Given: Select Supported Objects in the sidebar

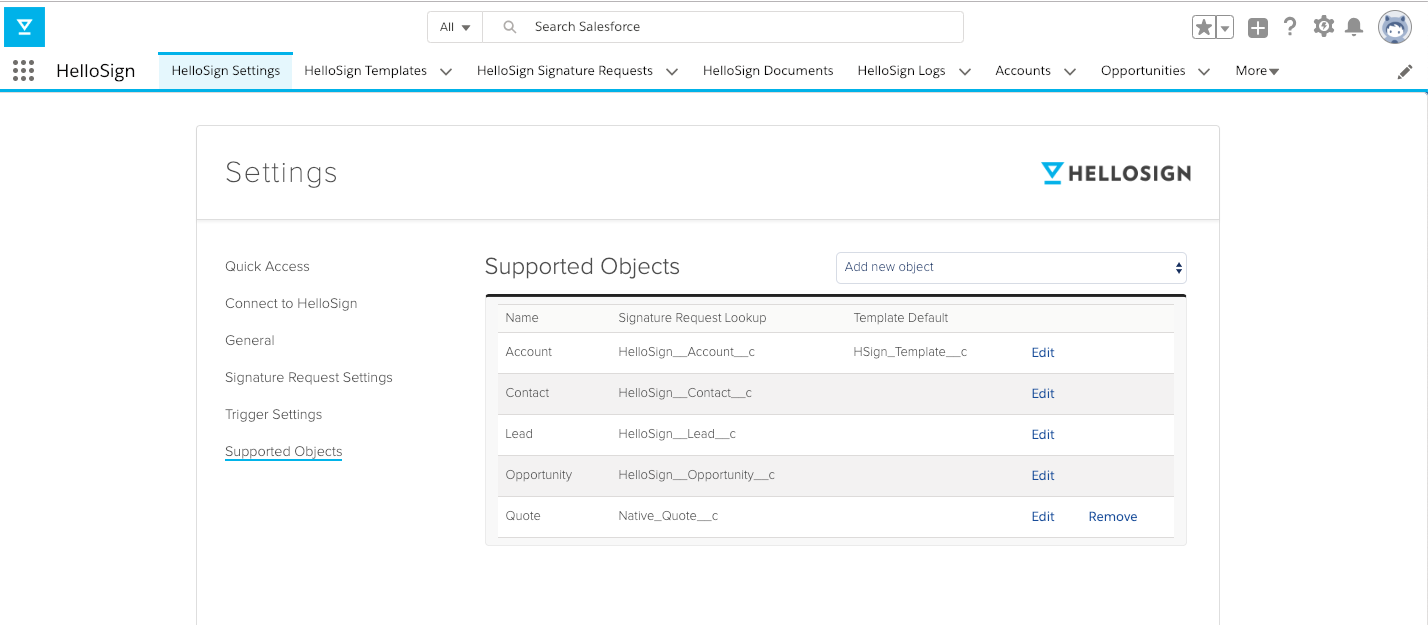Looking at the screenshot, I should point(284,451).
